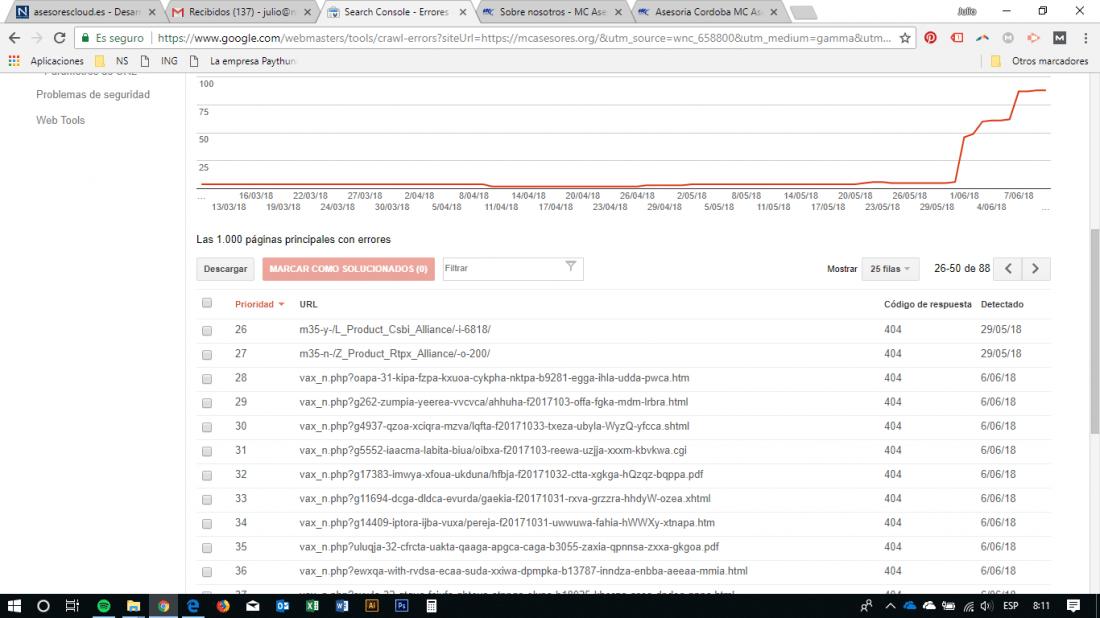Switch to Asesoria Cordoba MC tab
Screen dimensions: 1100x618
[709, 12]
